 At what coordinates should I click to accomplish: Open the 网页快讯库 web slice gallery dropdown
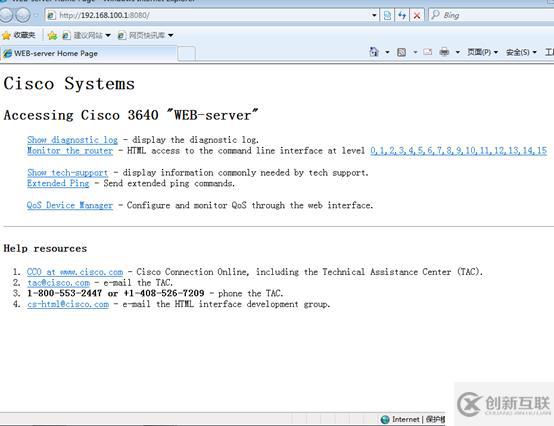[145, 35]
